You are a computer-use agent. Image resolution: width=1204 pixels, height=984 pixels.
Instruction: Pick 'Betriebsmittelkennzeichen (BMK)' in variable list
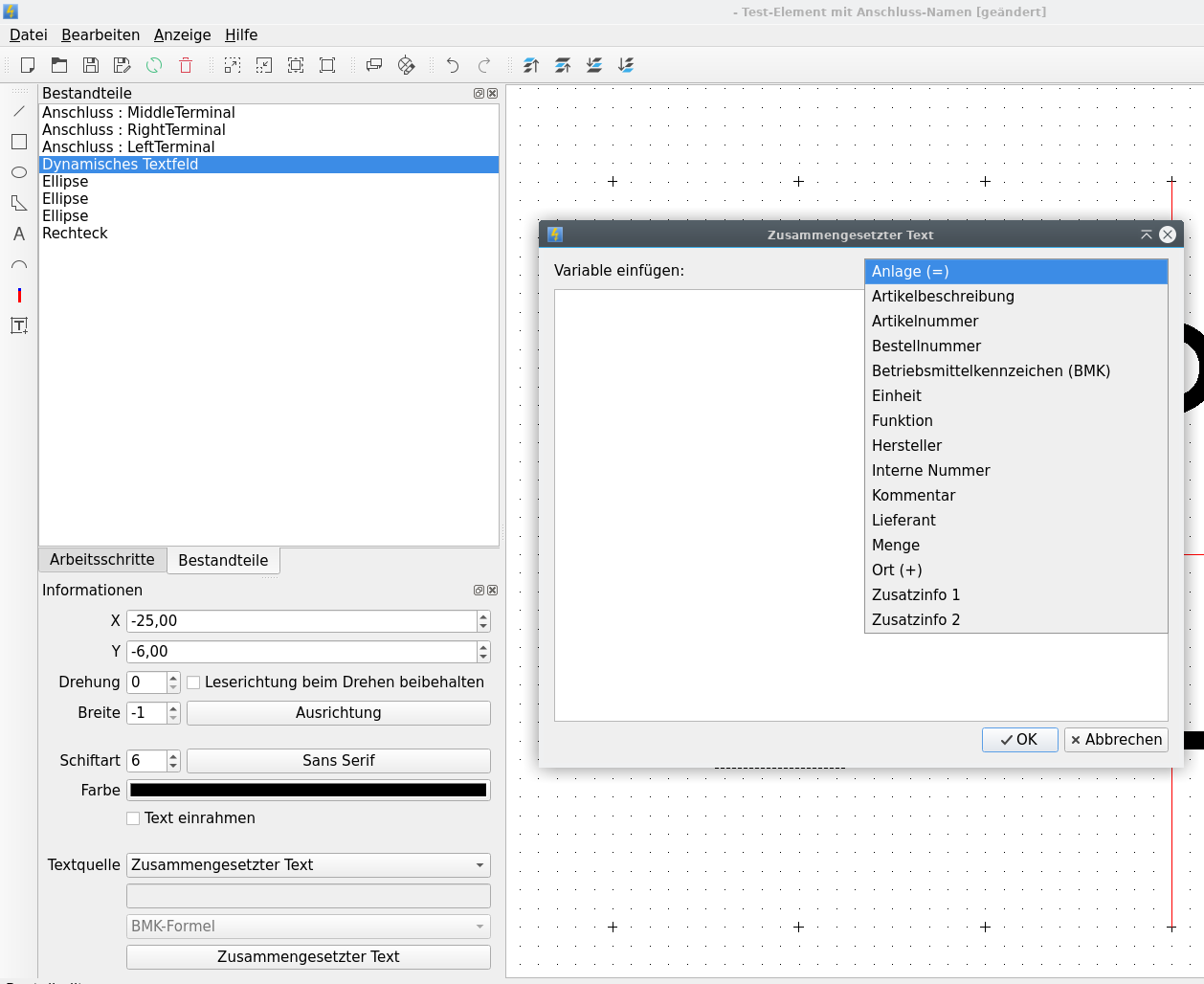(991, 371)
